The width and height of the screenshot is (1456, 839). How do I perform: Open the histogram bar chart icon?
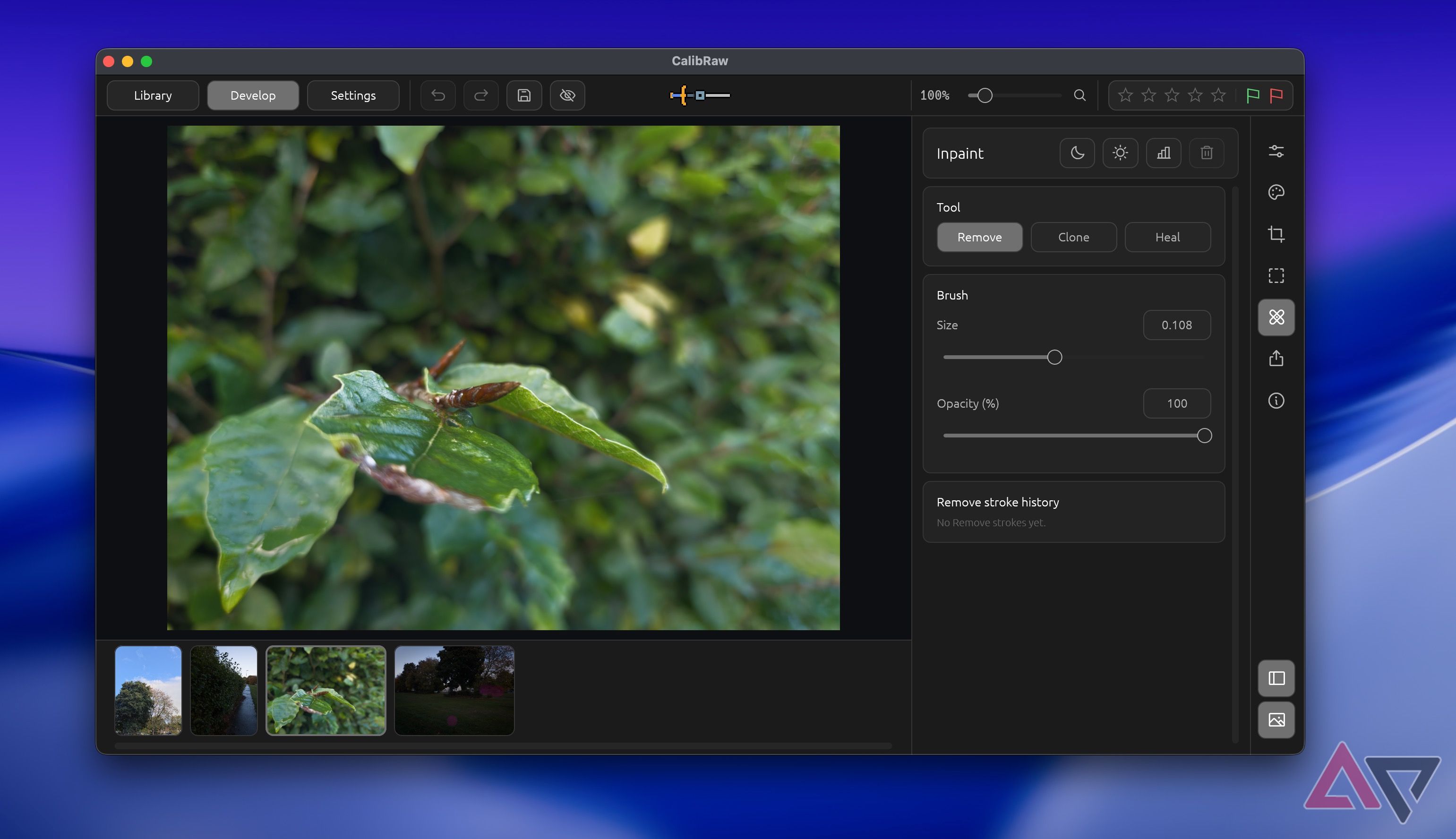coord(1163,153)
